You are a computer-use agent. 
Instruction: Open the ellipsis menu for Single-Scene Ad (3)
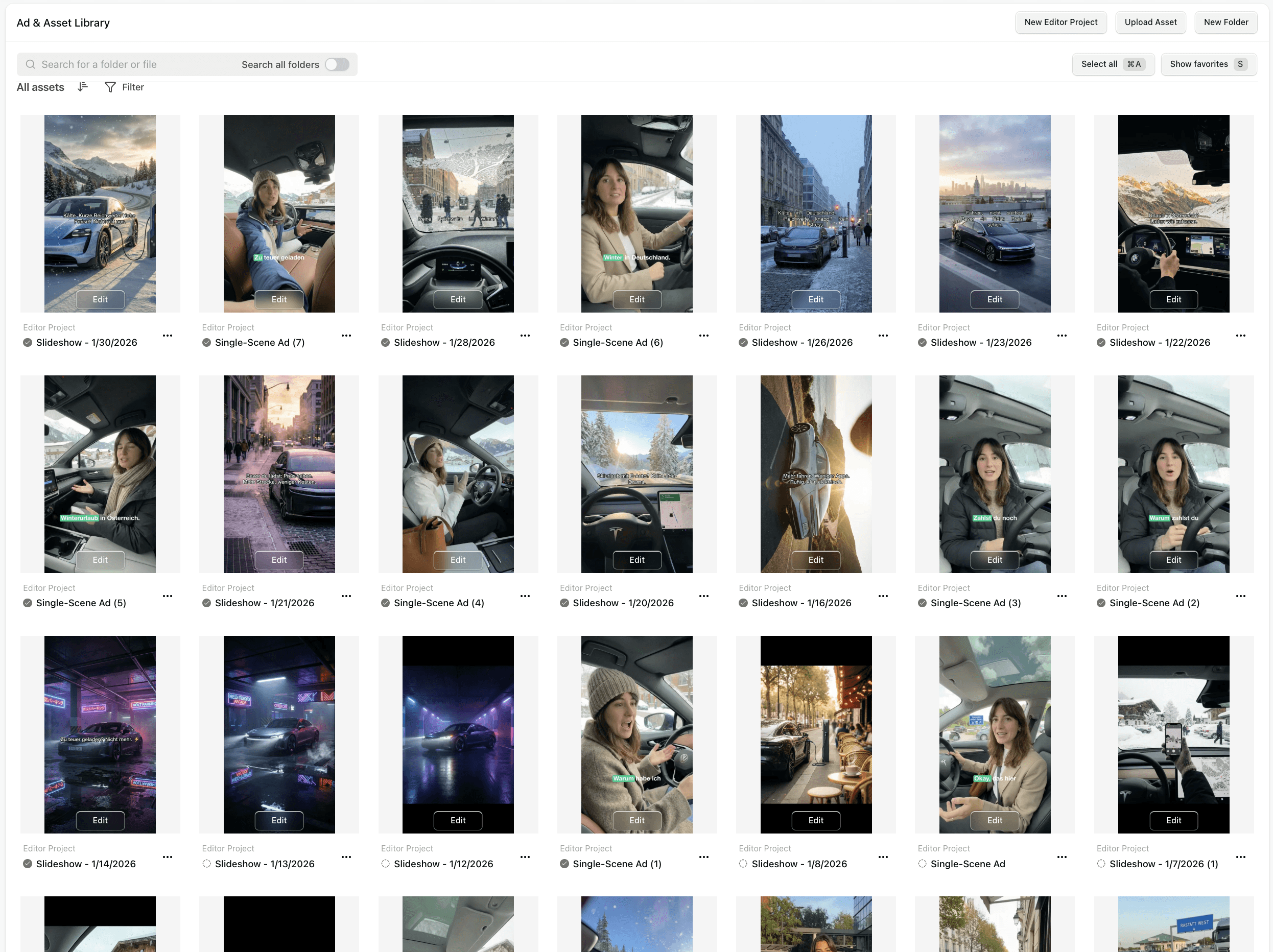pyautogui.click(x=1061, y=596)
